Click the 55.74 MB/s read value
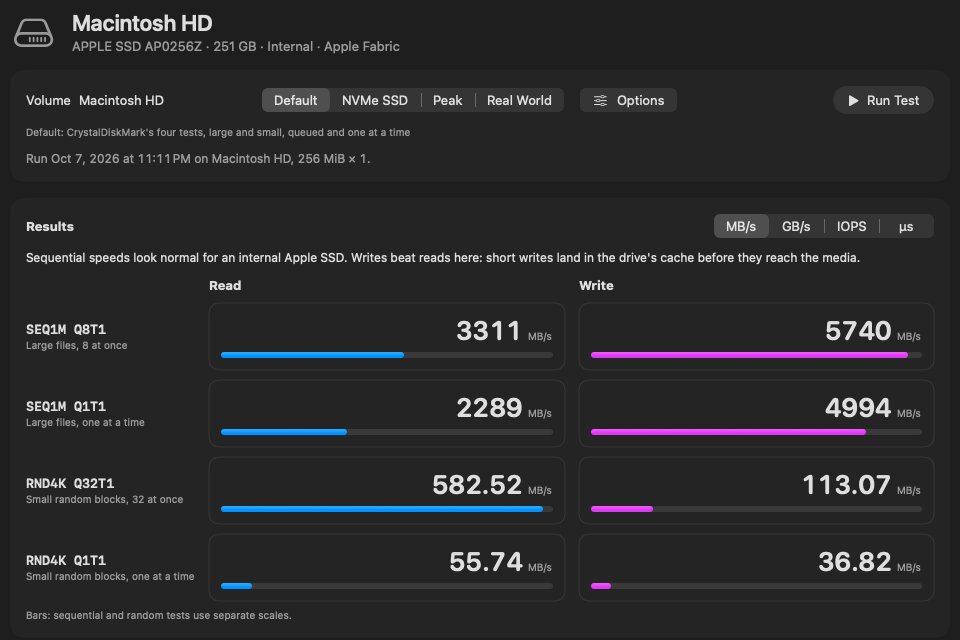The width and height of the screenshot is (960, 640). pyautogui.click(x=500, y=562)
